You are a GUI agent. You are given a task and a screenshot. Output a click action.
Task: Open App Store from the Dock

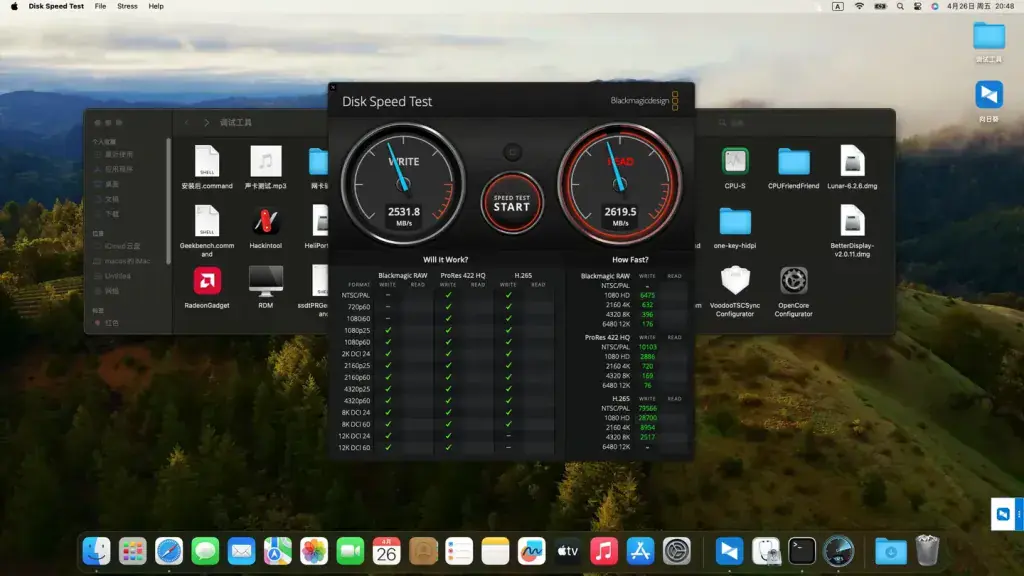click(640, 551)
